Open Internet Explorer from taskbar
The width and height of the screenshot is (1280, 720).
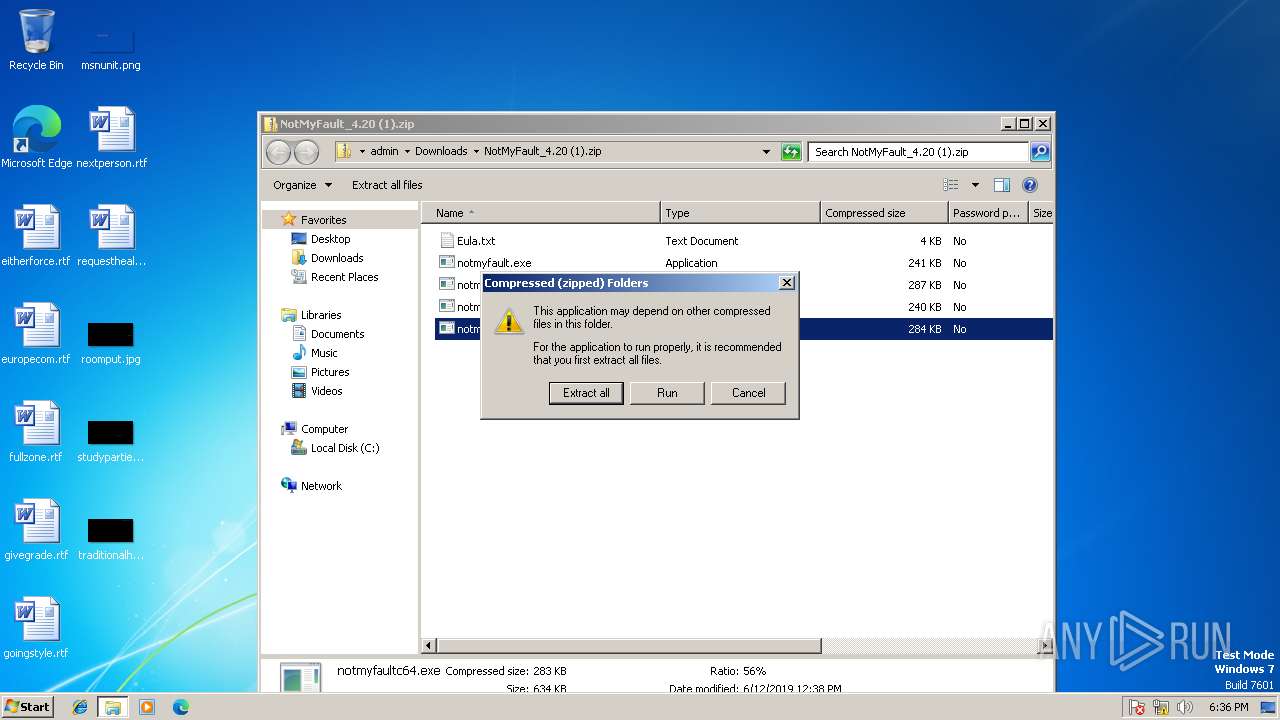pos(80,707)
